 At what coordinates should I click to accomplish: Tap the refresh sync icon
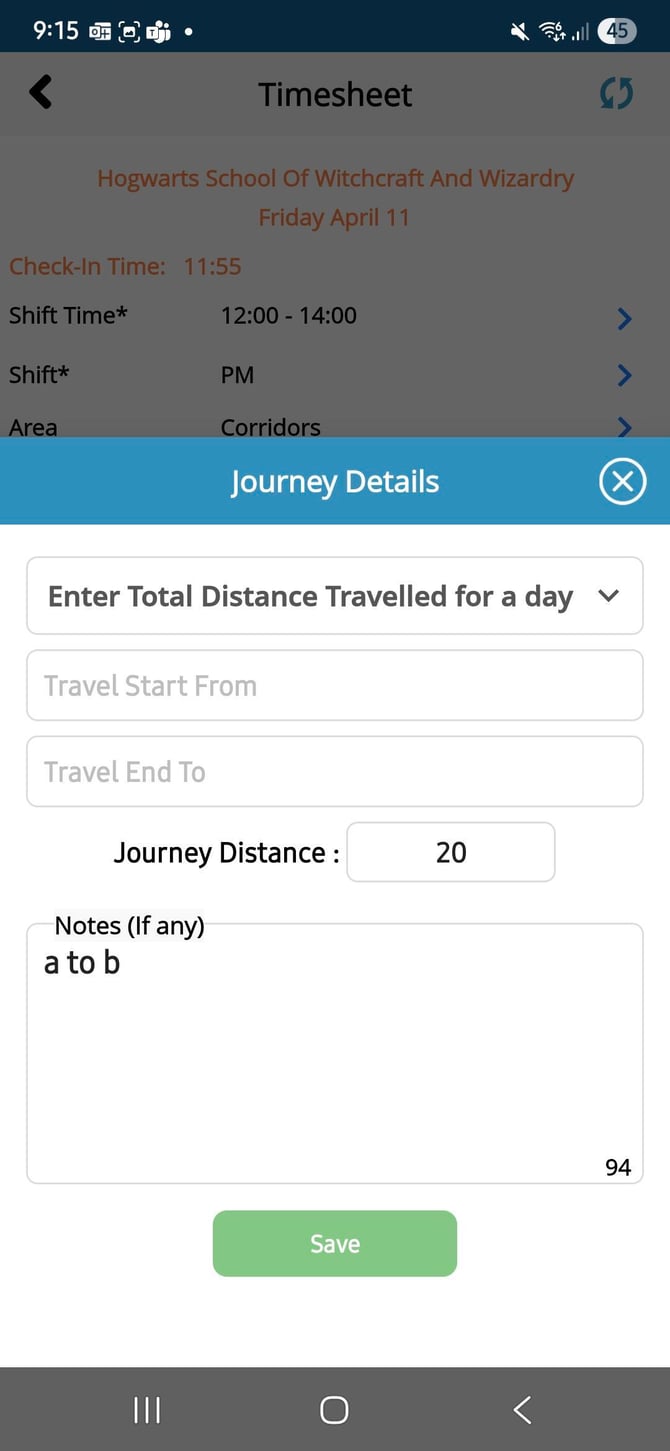coord(616,94)
